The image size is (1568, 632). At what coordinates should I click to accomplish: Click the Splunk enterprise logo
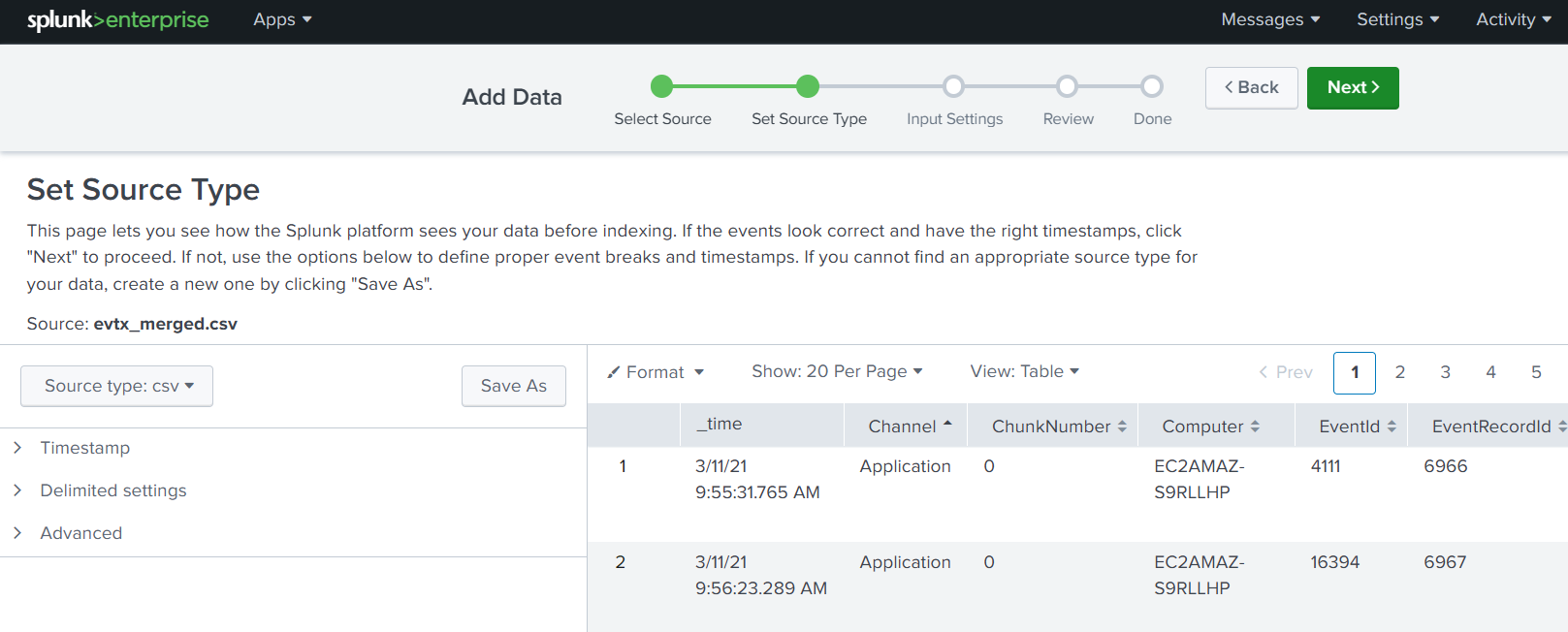click(117, 19)
